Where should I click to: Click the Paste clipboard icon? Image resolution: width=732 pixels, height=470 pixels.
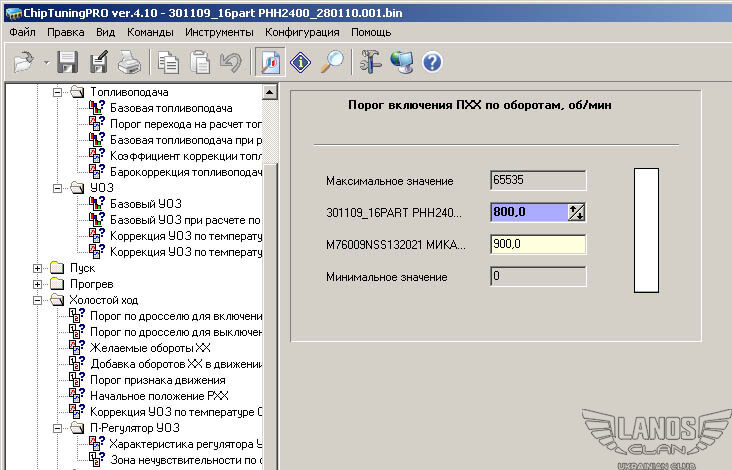[200, 62]
